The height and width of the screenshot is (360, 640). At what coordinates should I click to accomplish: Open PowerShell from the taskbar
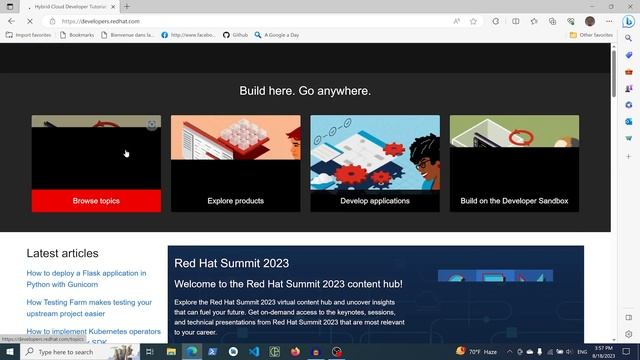click(213, 352)
